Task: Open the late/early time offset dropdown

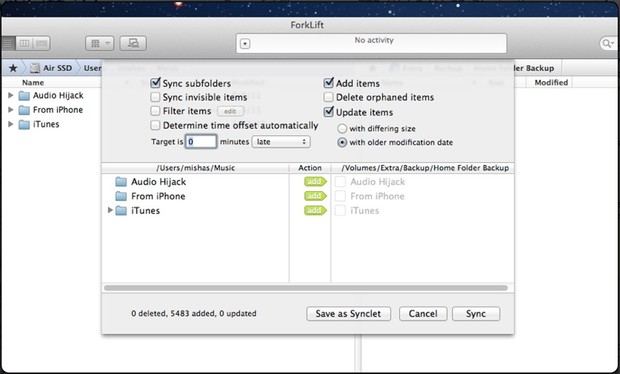Action: coord(281,142)
